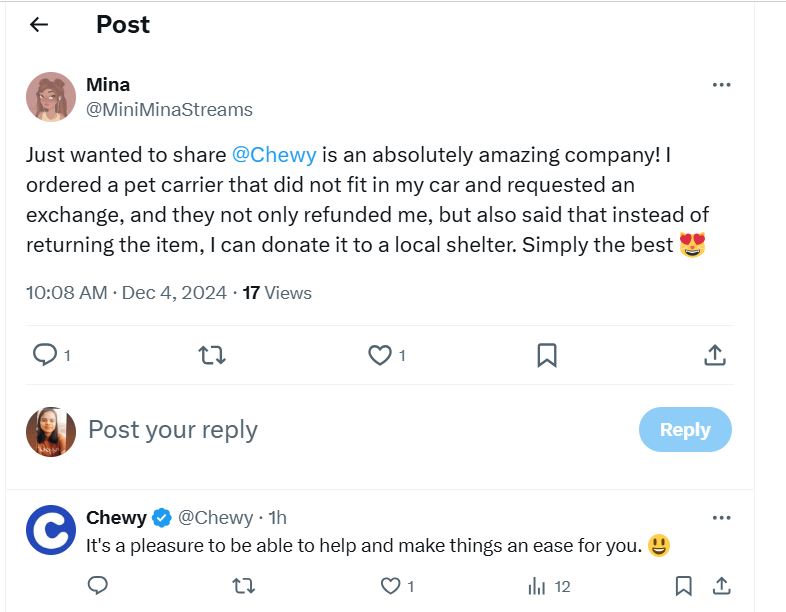Click the @MiniMinaStreams handle
The image size is (786, 612).
click(x=169, y=109)
